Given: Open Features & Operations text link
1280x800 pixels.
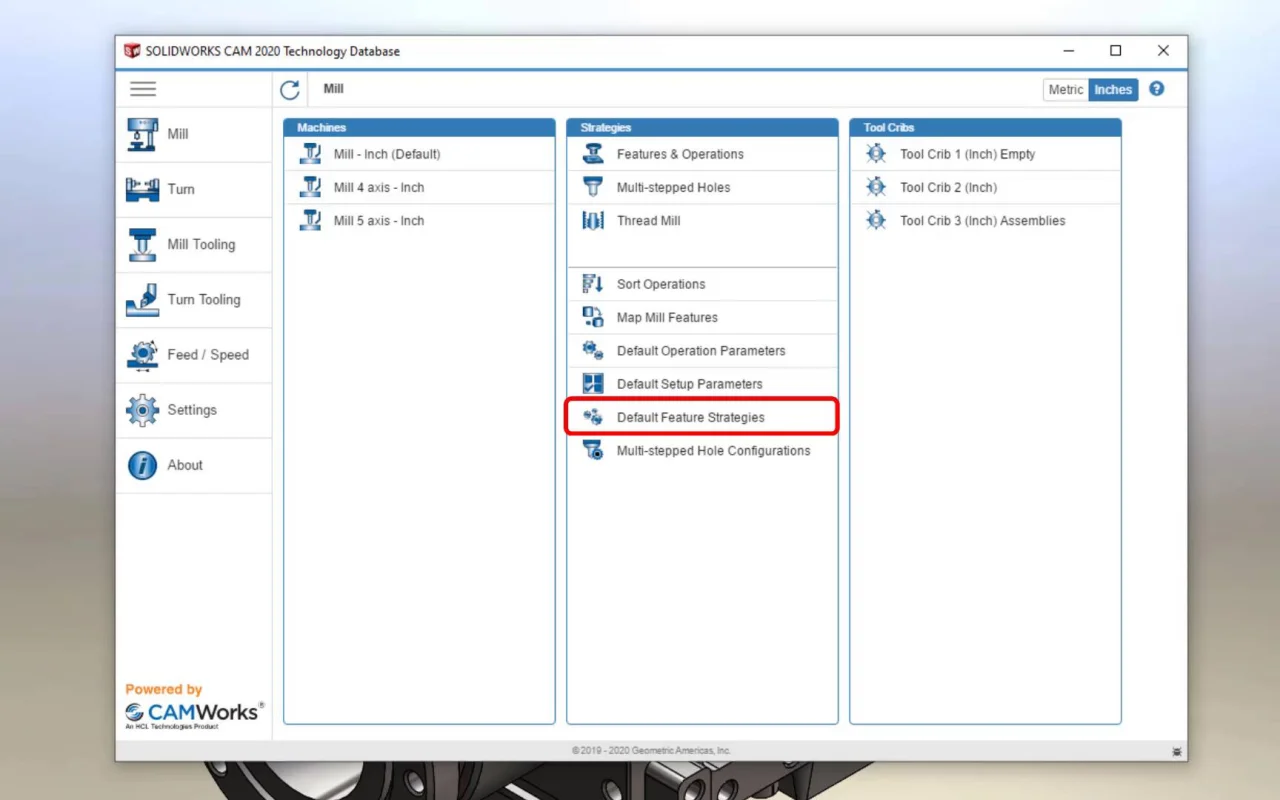Looking at the screenshot, I should [x=680, y=154].
